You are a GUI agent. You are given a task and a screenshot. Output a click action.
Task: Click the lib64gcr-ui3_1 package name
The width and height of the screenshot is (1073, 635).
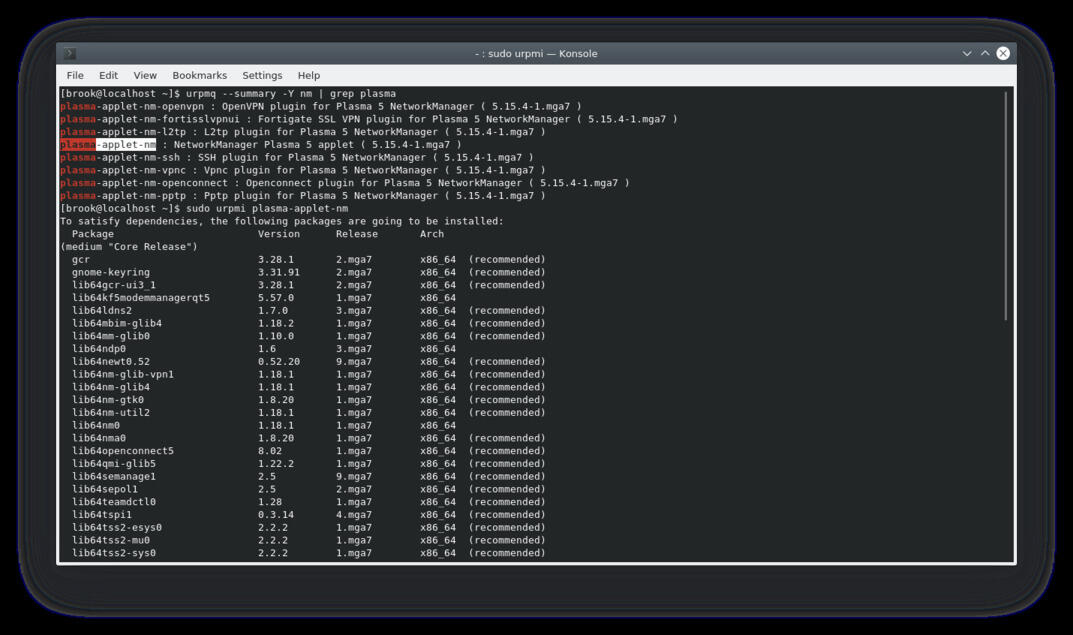114,285
